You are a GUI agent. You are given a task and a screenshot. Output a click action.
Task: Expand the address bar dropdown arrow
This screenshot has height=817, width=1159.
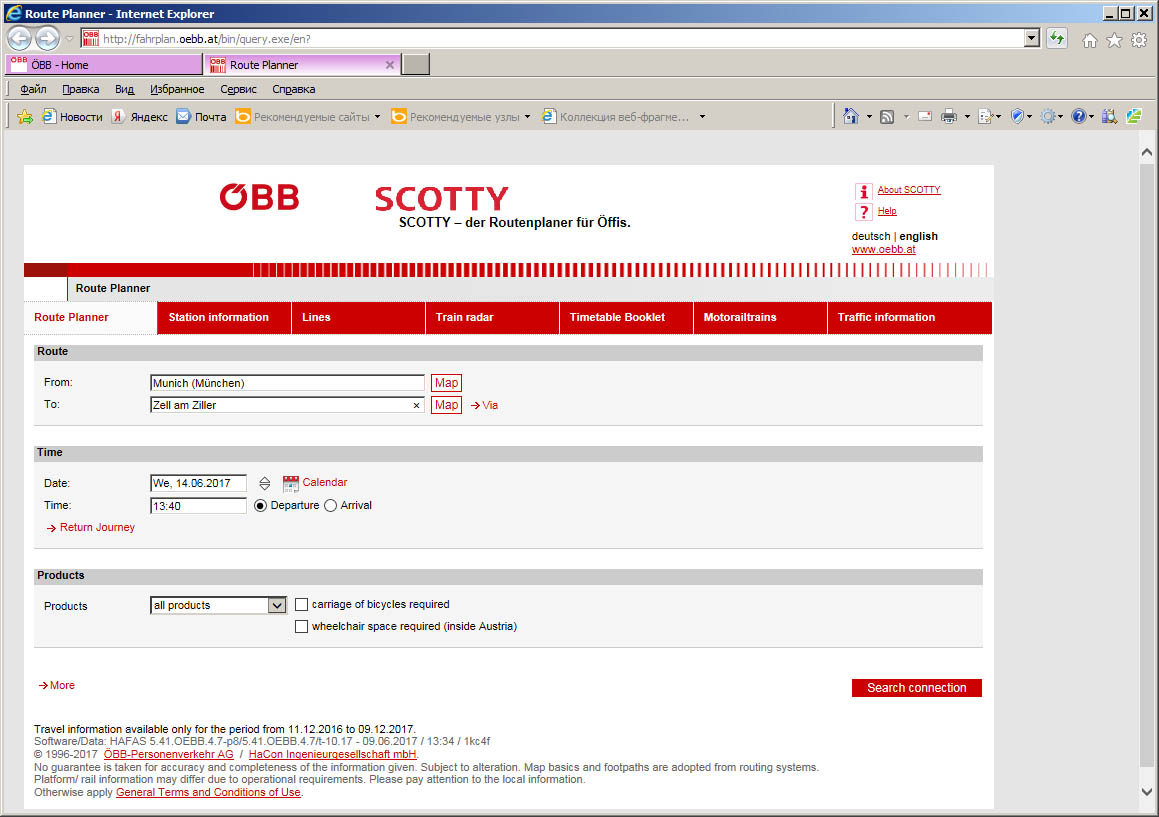pos(1032,38)
